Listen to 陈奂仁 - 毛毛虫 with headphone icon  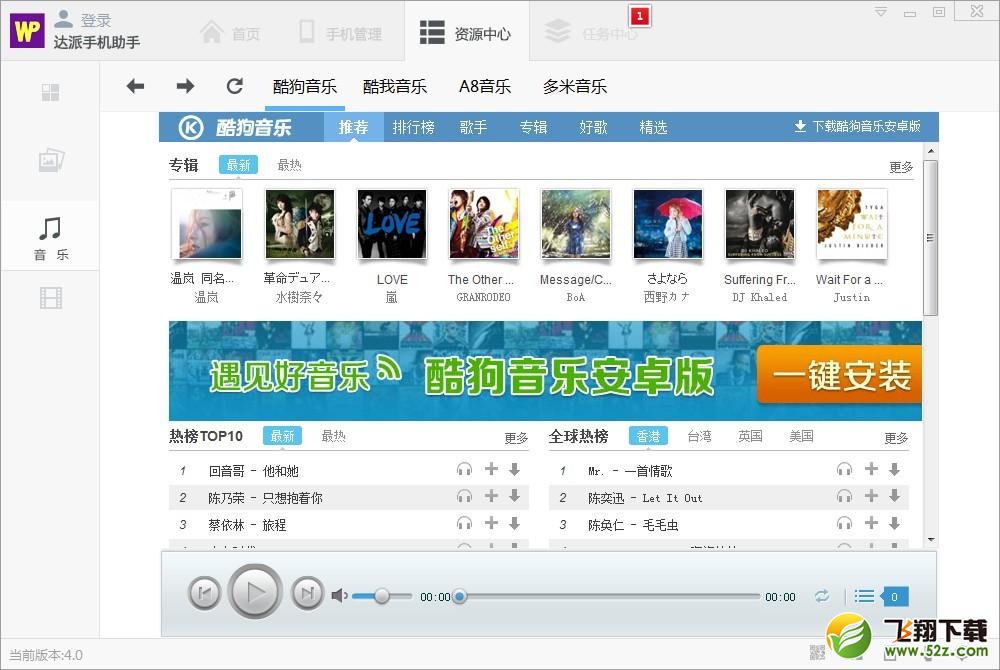(844, 524)
